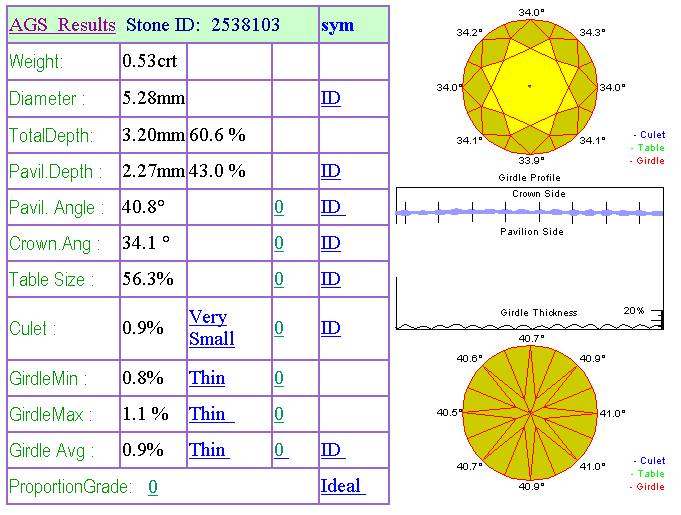The height and width of the screenshot is (515, 681).
Task: Click the 0 grade in Crown.Ang row
Action: (279, 243)
